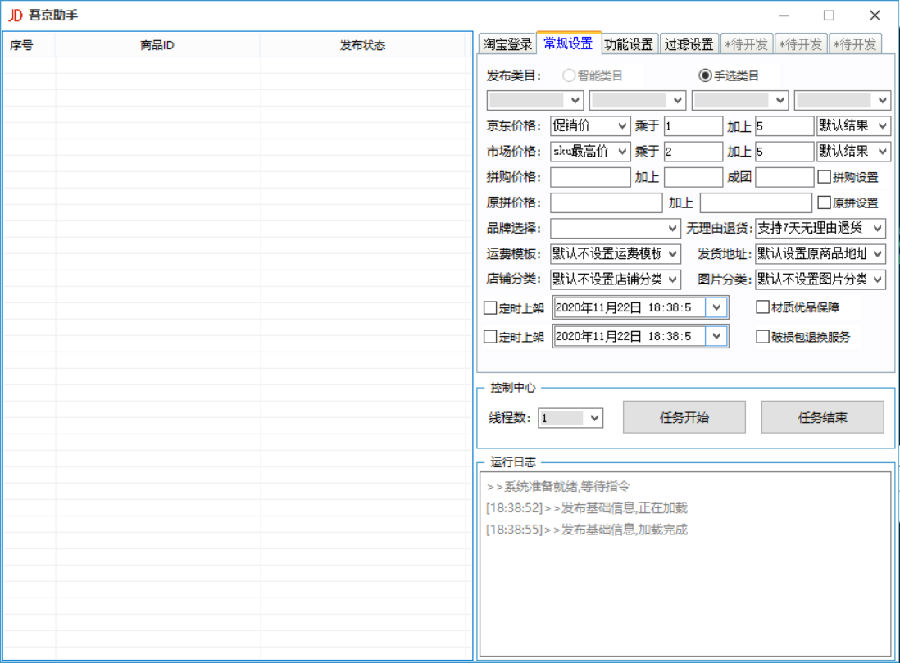Expand the 无理由退货 dropdown
This screenshot has width=900, height=663.
[x=820, y=229]
